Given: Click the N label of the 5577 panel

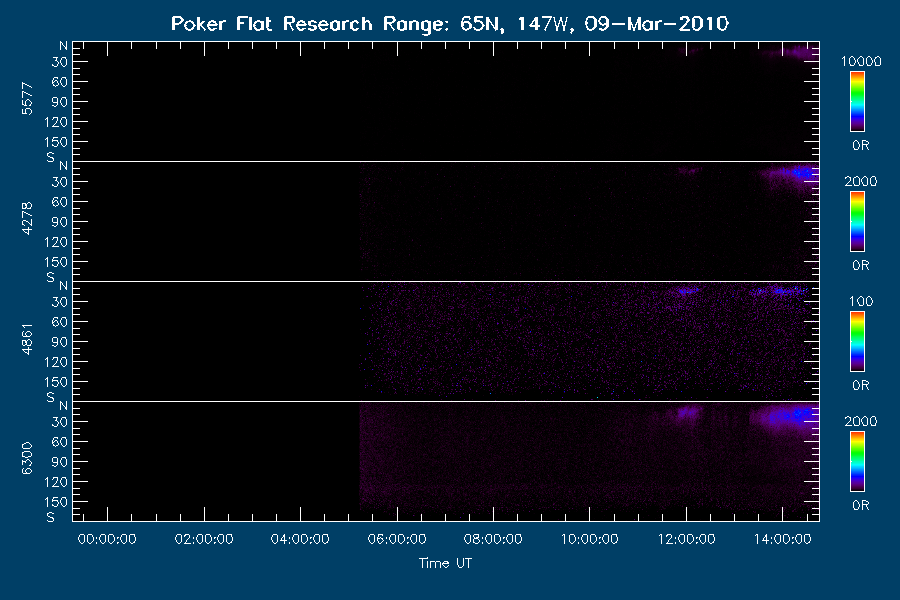Looking at the screenshot, I should click(x=64, y=46).
